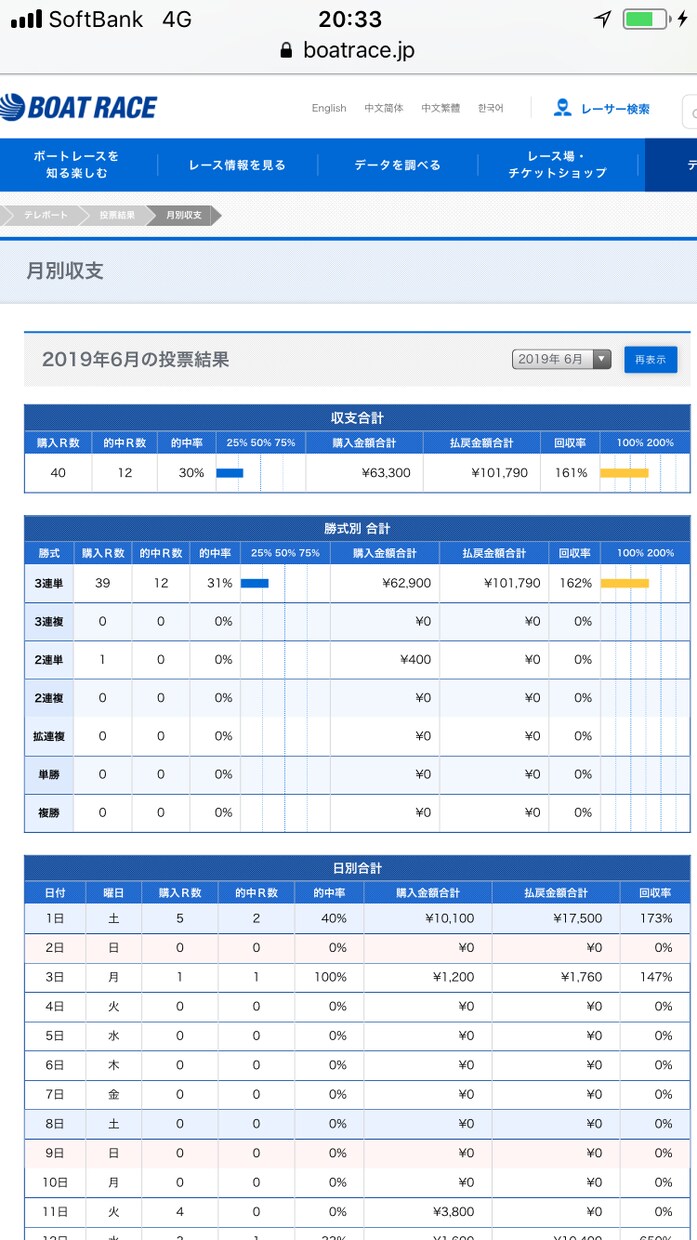This screenshot has height=1240, width=697.
Task: Switch language to English
Action: [x=329, y=108]
